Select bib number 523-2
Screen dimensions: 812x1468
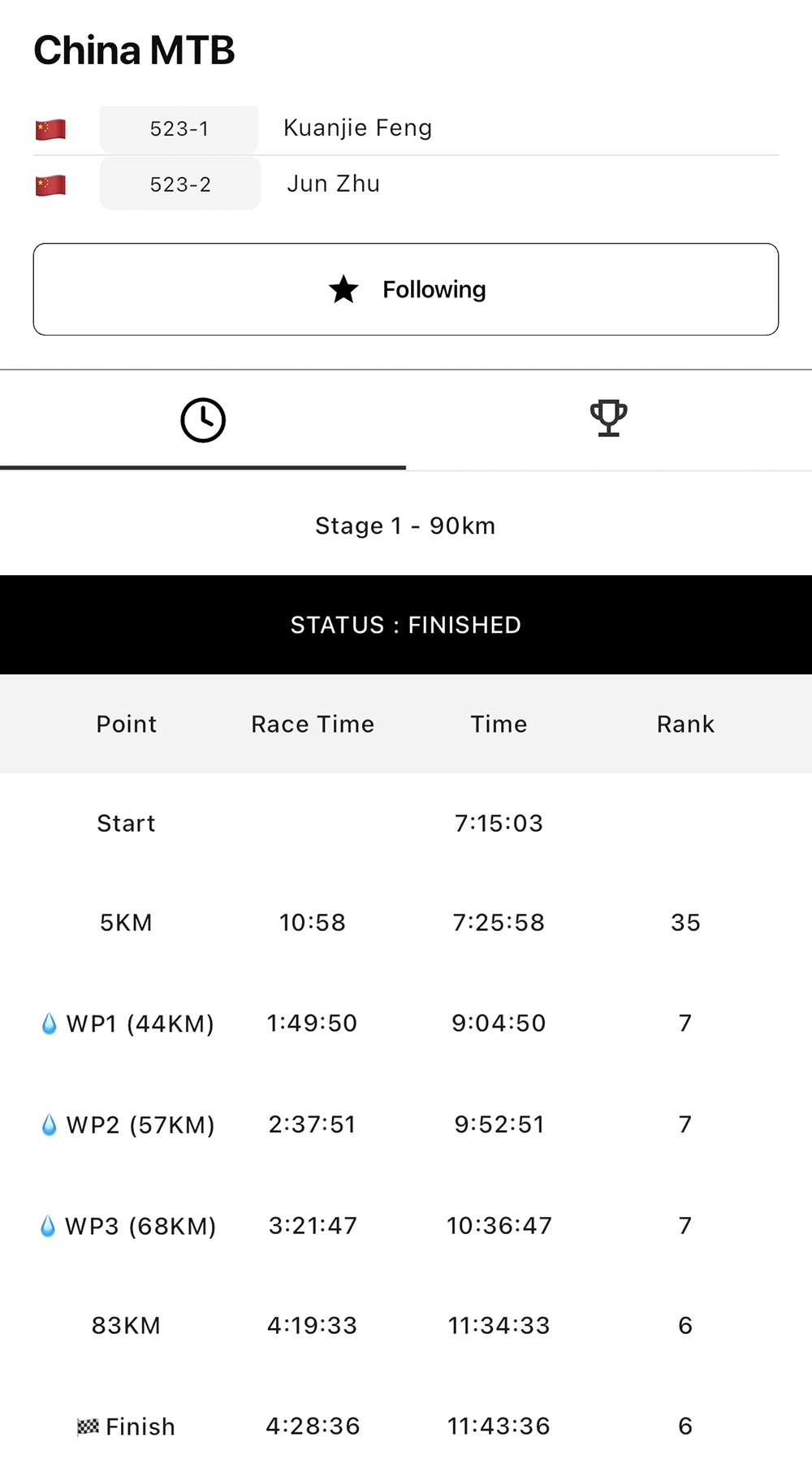(180, 184)
